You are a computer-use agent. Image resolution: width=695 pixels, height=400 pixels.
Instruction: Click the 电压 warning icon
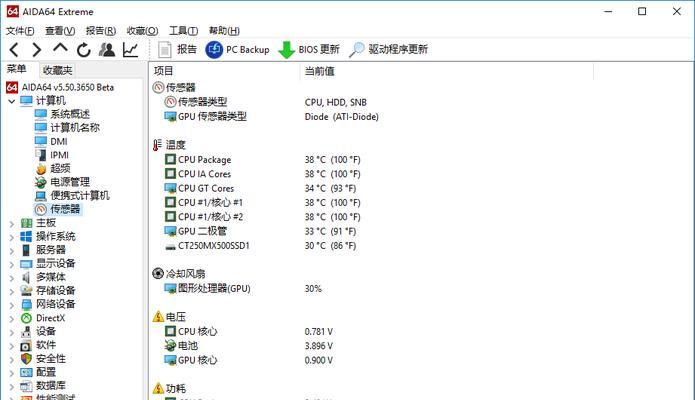click(158, 317)
